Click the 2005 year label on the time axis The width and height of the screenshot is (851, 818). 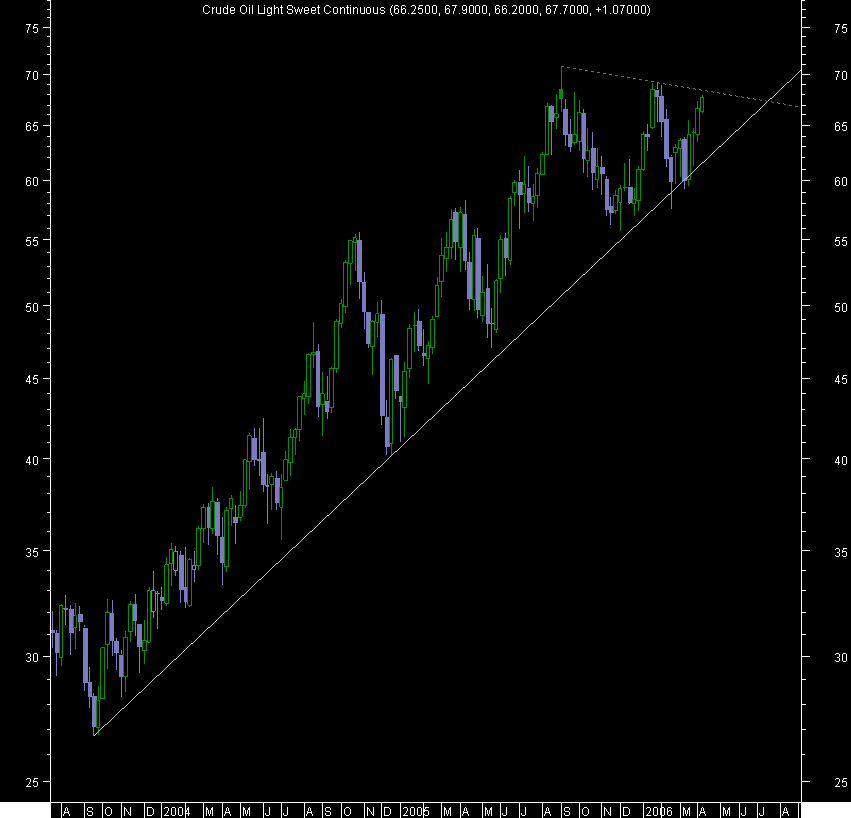click(416, 812)
